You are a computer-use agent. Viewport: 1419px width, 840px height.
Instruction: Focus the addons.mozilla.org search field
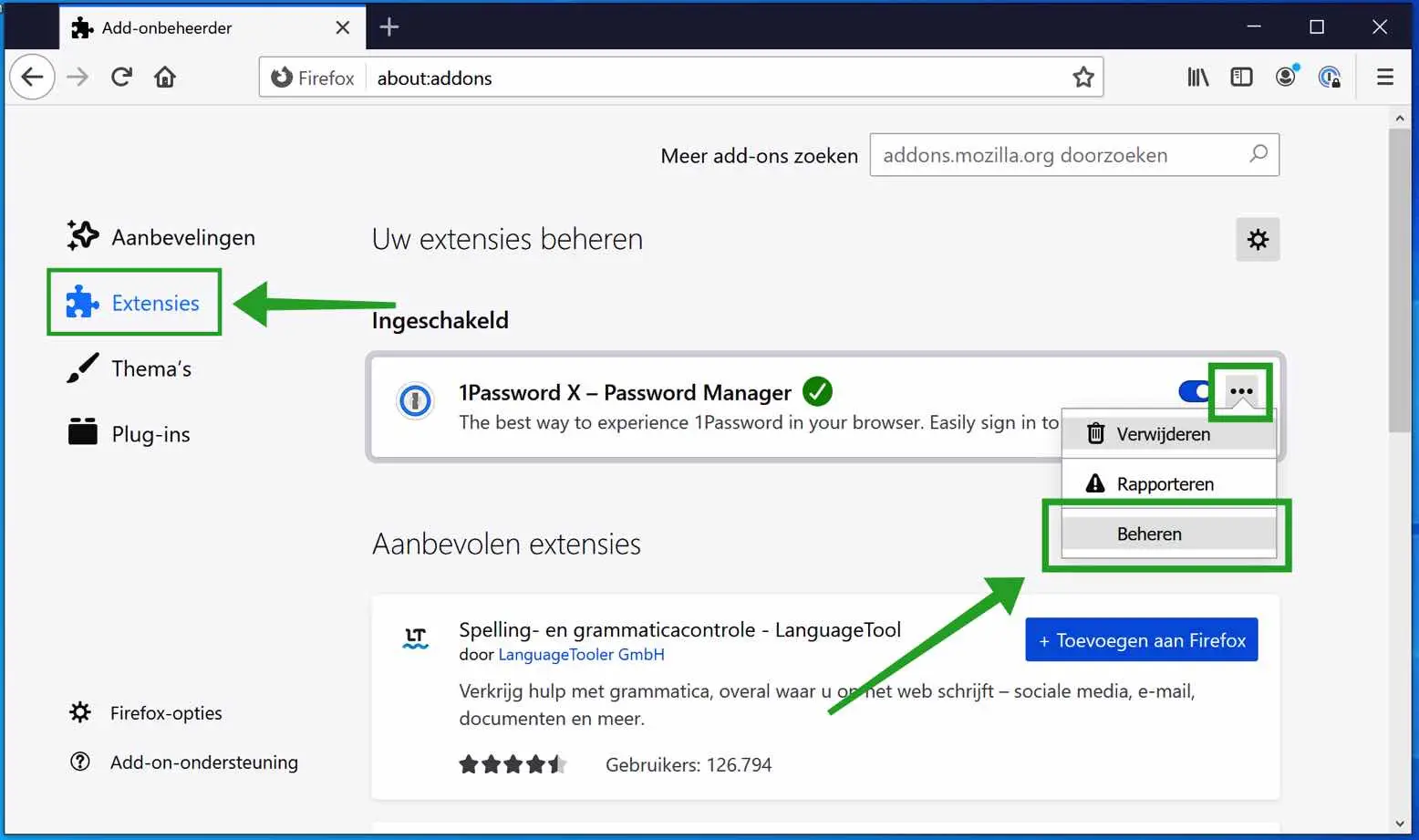[1074, 154]
